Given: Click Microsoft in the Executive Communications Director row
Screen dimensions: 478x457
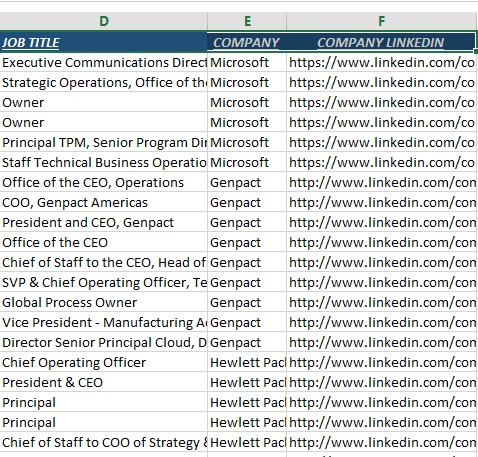Looking at the screenshot, I should pos(247,62).
